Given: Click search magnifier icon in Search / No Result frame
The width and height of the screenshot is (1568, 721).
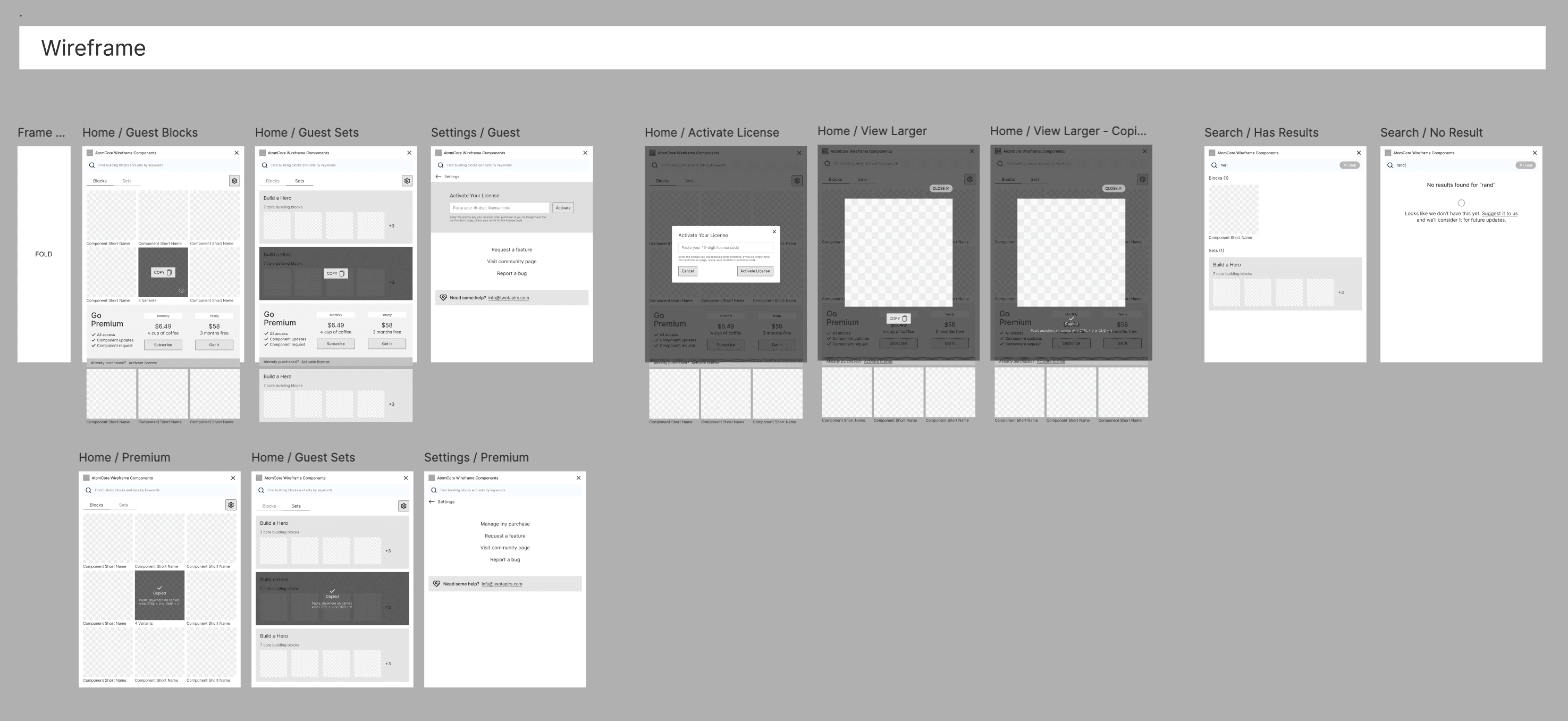Looking at the screenshot, I should click(1389, 165).
